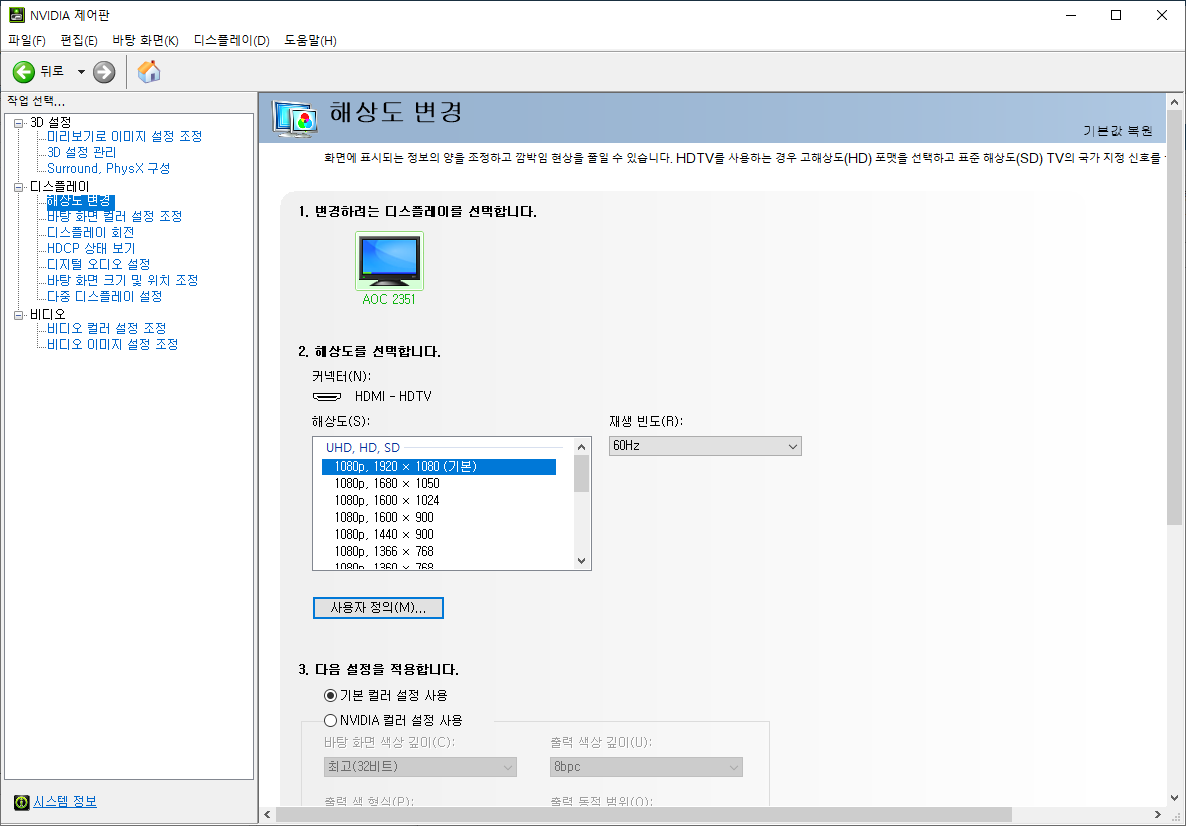Click main page vertical scroll up arrow
The image size is (1186, 826).
tap(1175, 102)
